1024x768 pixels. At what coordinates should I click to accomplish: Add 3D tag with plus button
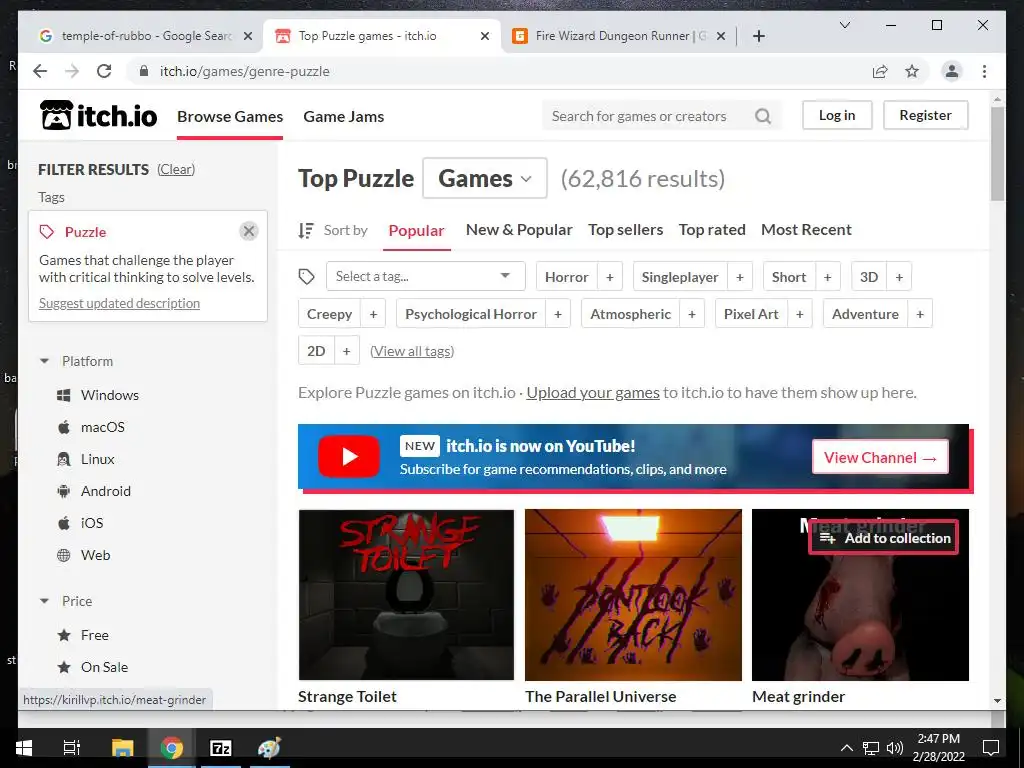pyautogui.click(x=899, y=277)
